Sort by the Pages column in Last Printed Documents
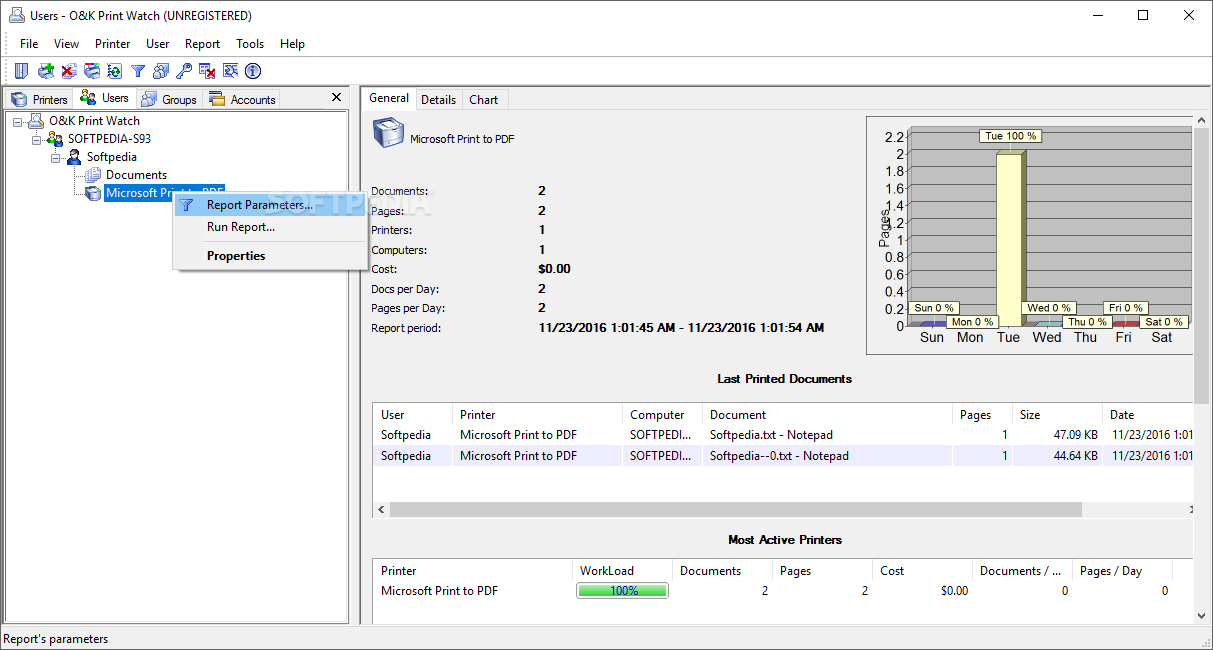The width and height of the screenshot is (1213, 650). (982, 415)
